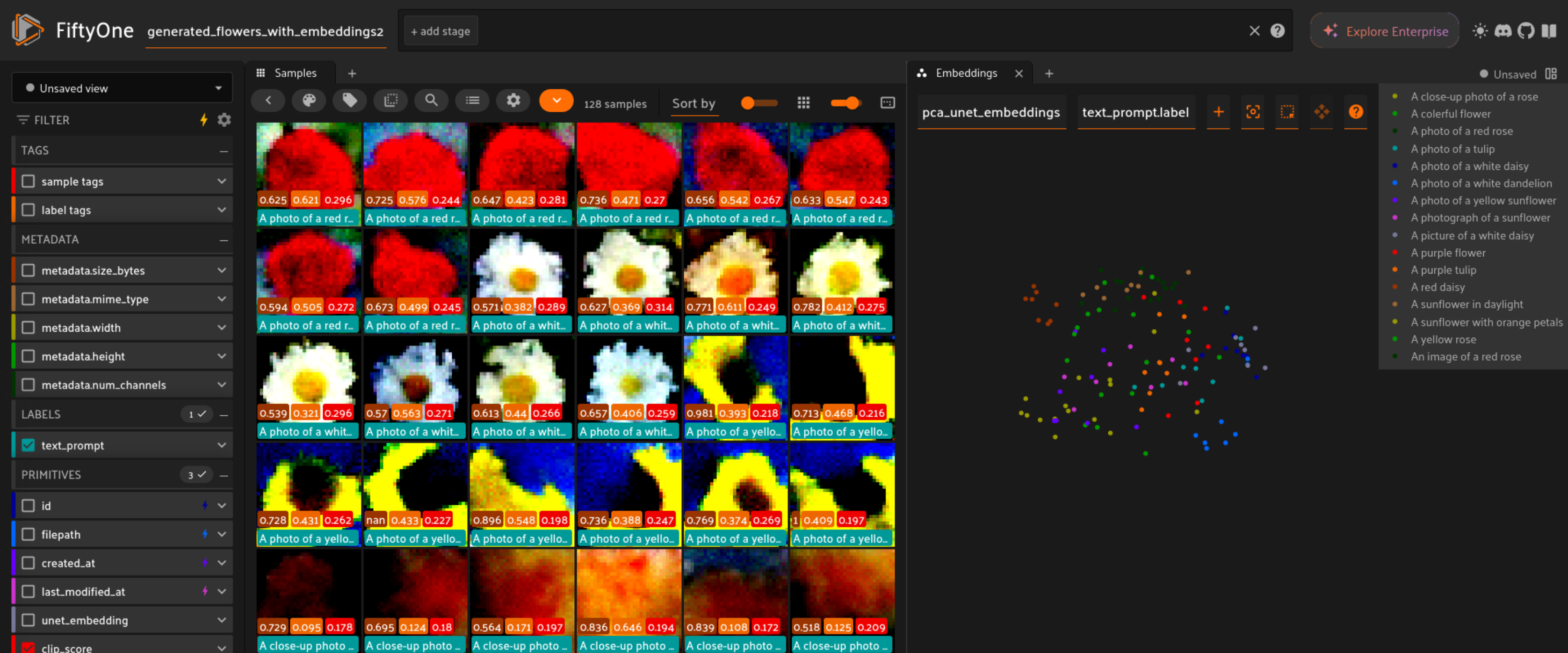The width and height of the screenshot is (1568, 653).
Task: Toggle light mode sun icon
Action: [1480, 31]
